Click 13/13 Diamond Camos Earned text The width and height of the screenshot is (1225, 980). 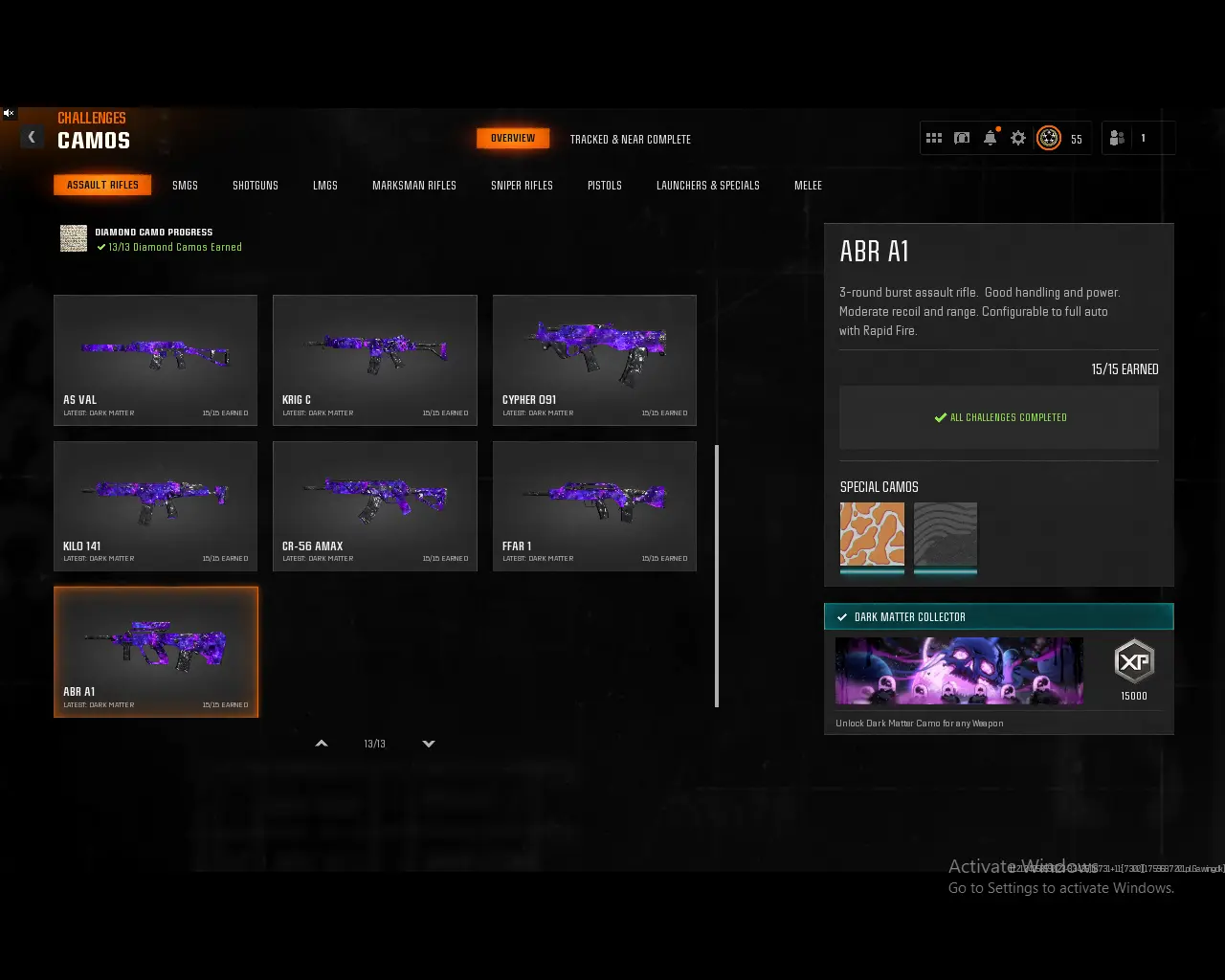pos(175,247)
